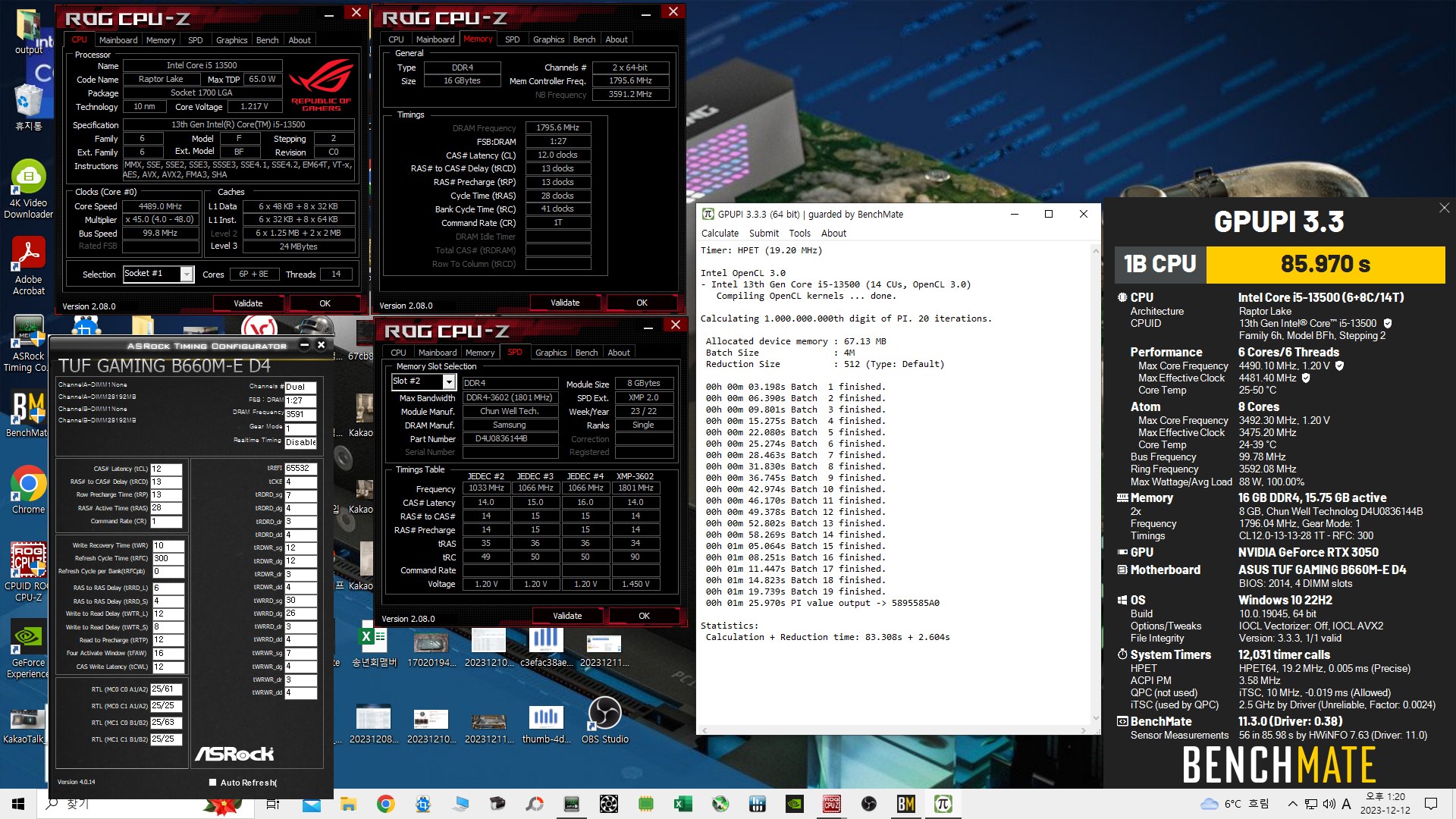Click Validate in the SPD tab window
Viewport: 1456px width, 819px height.
[567, 616]
